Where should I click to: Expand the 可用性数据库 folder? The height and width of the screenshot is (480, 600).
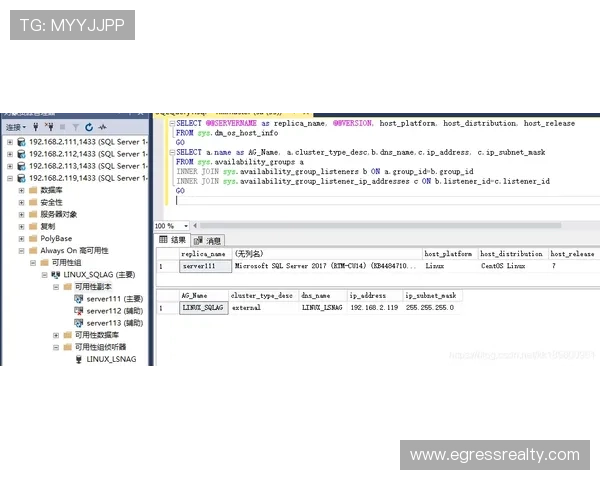(x=56, y=335)
